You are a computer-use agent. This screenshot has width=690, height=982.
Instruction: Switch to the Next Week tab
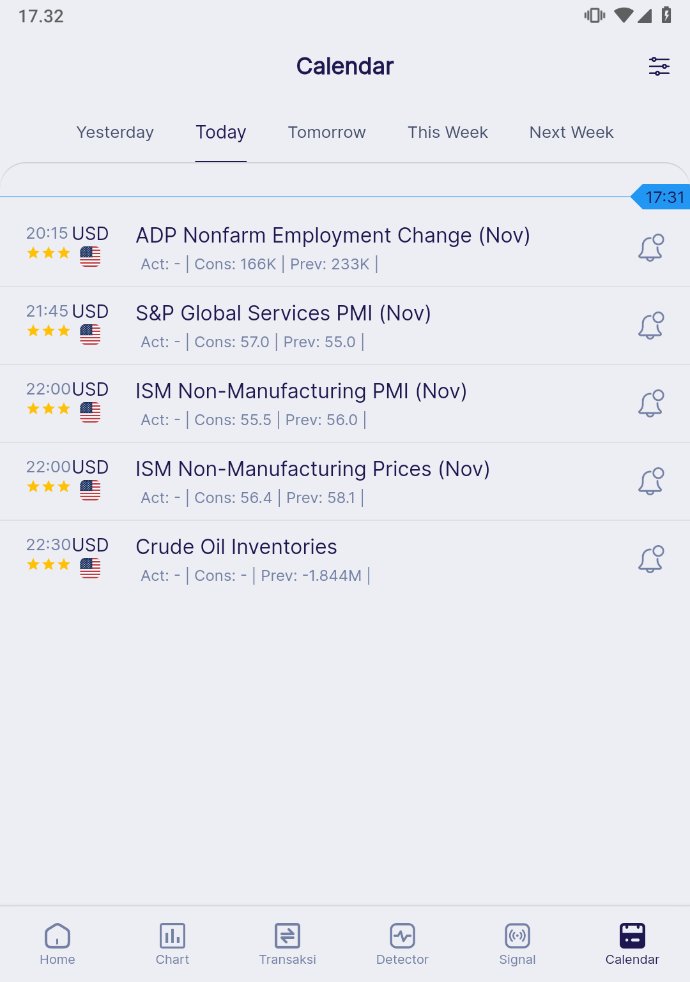click(571, 132)
